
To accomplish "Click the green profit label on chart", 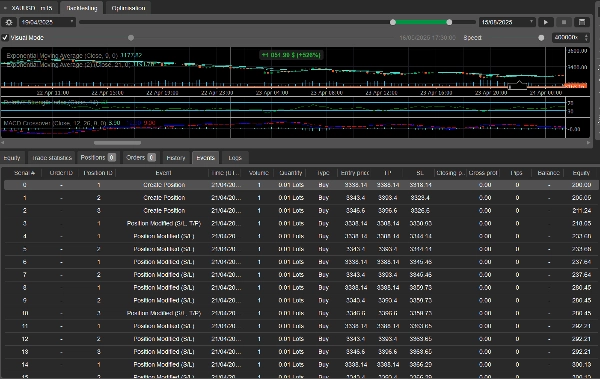I will [x=291, y=55].
